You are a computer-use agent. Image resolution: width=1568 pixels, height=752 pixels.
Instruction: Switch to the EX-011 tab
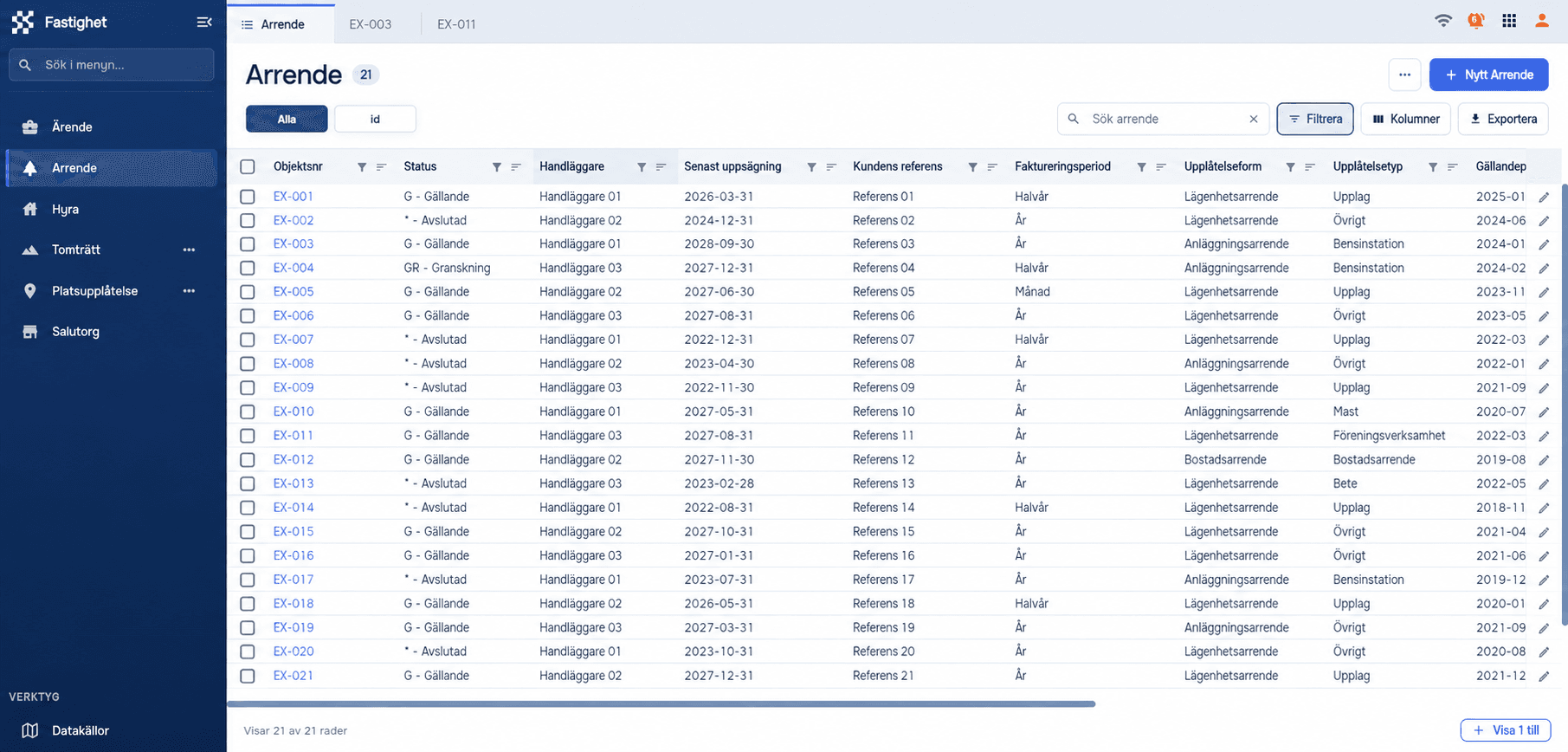[456, 24]
